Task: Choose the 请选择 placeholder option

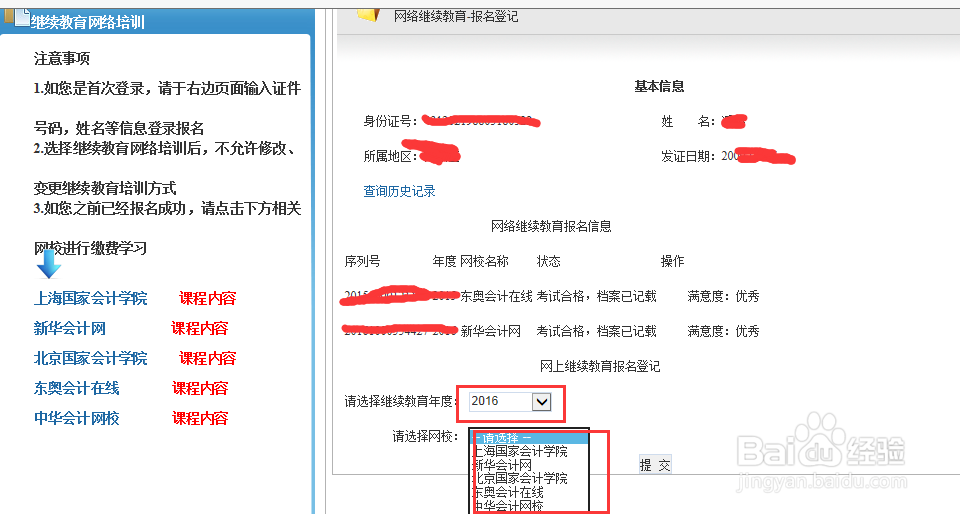Action: pyautogui.click(x=530, y=438)
